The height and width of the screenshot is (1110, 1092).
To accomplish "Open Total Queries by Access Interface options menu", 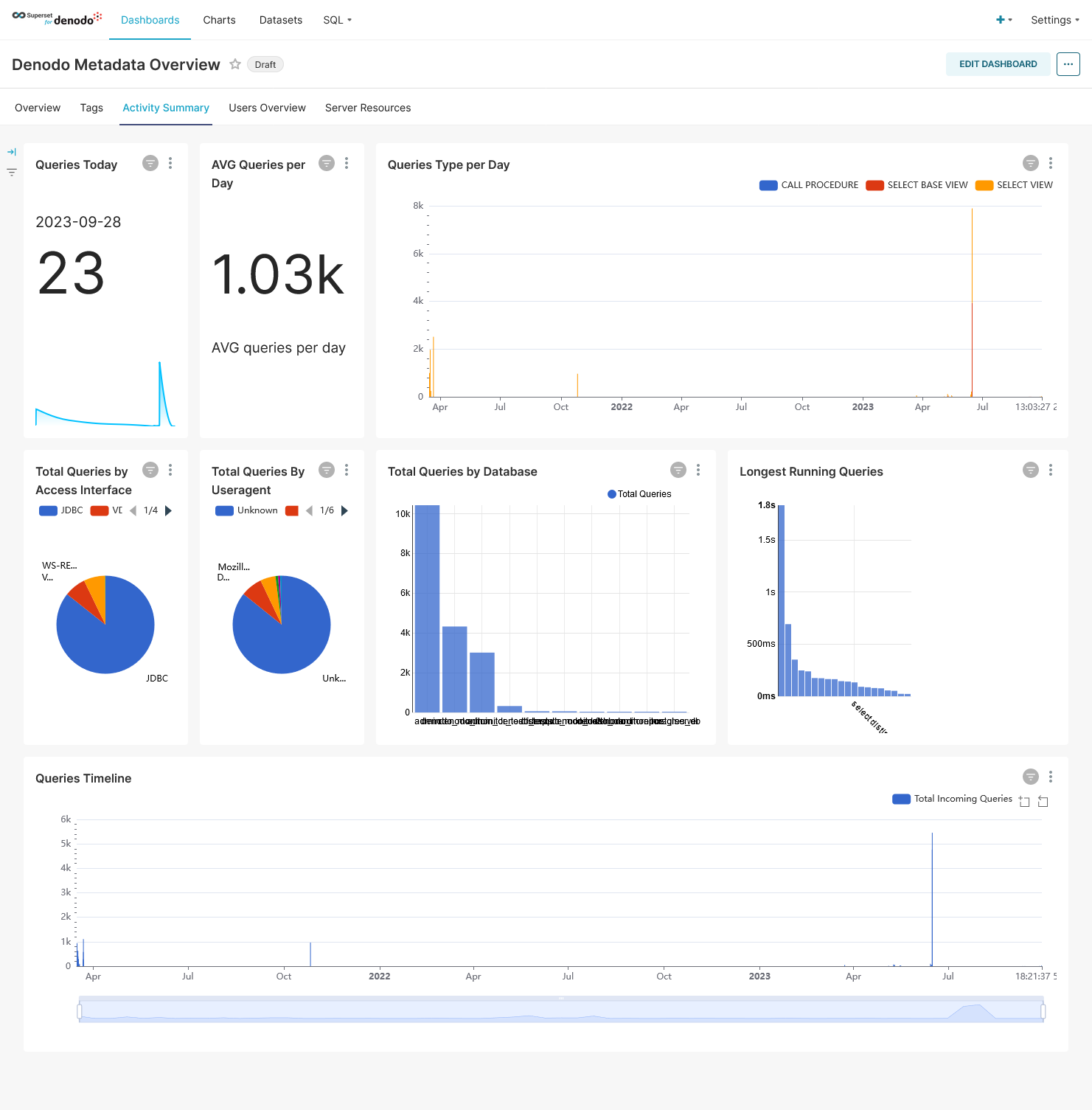I will pyautogui.click(x=170, y=470).
